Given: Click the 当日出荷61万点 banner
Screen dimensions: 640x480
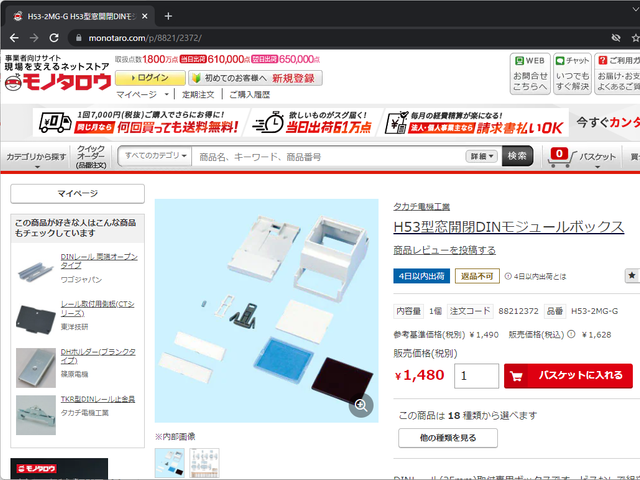Looking at the screenshot, I should coord(313,122).
